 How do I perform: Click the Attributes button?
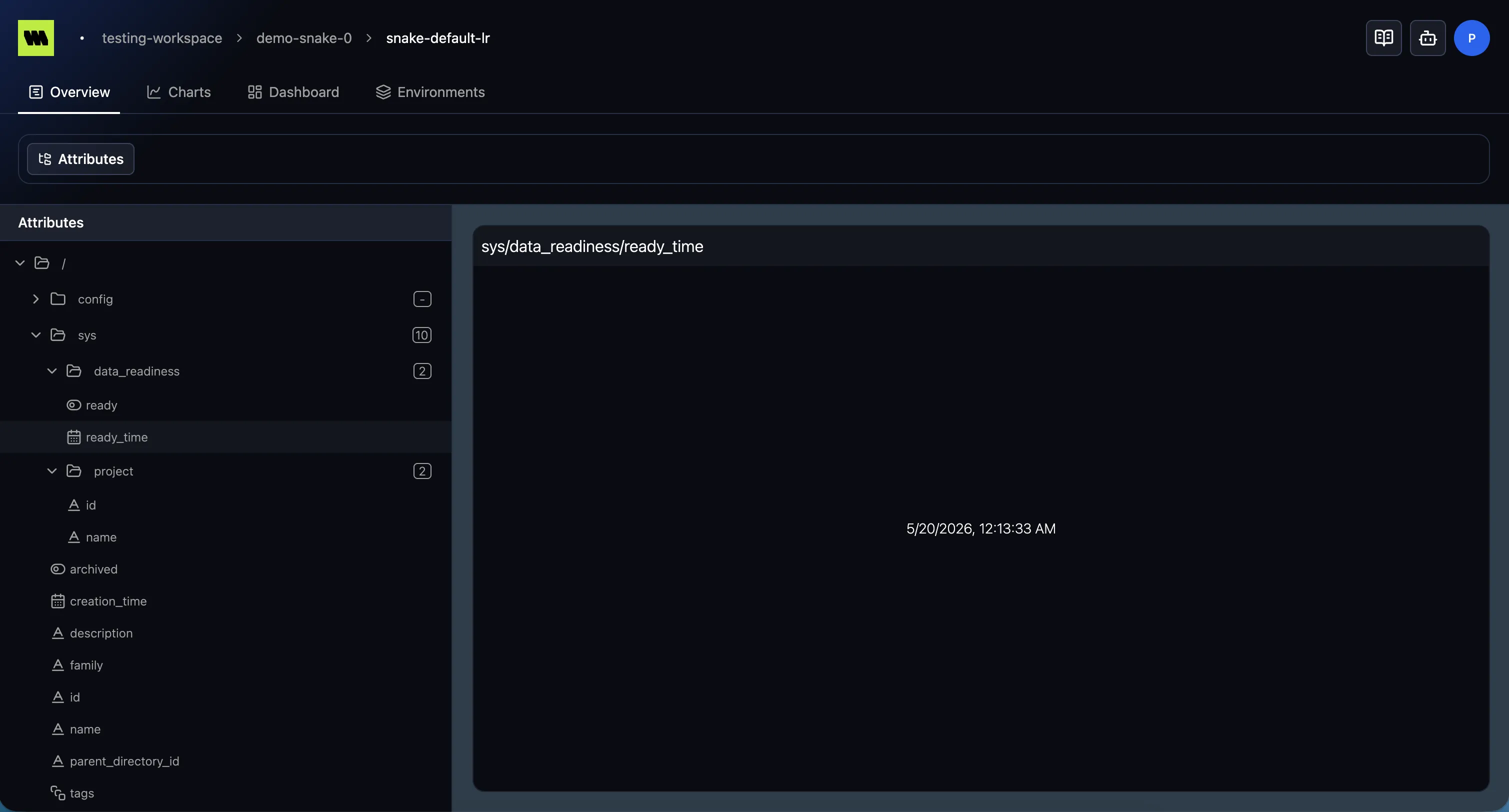[x=81, y=159]
